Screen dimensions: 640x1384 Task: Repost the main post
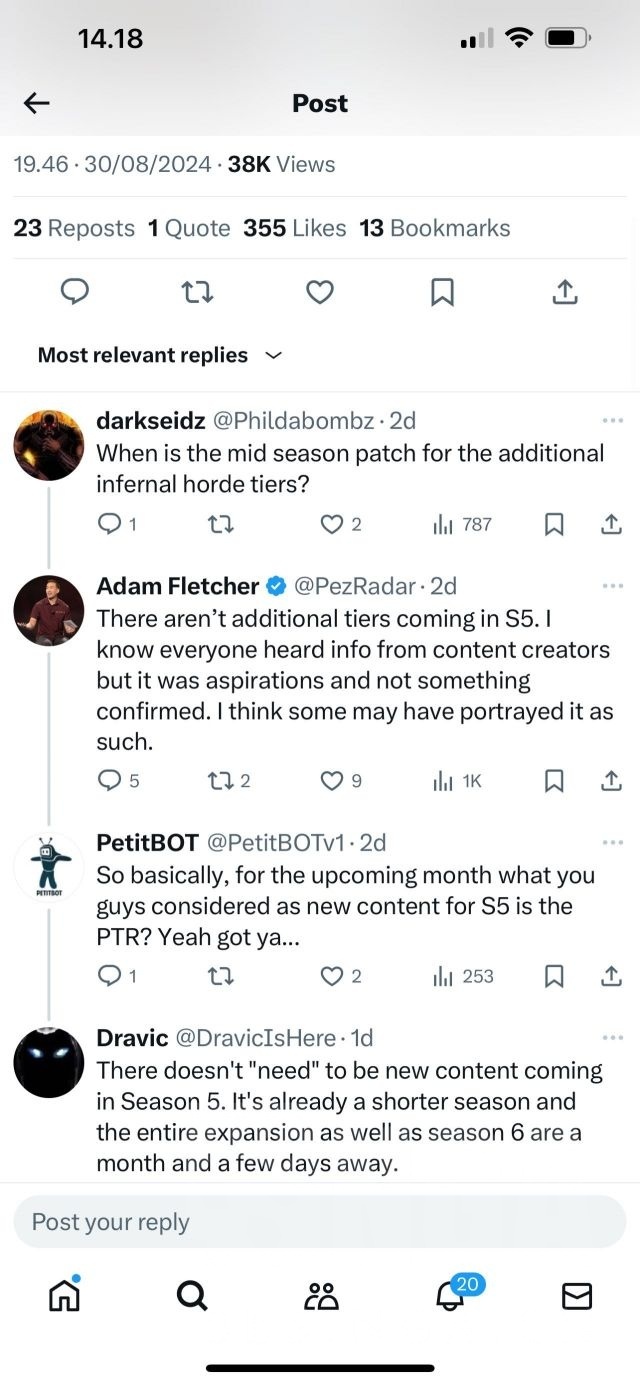point(197,292)
